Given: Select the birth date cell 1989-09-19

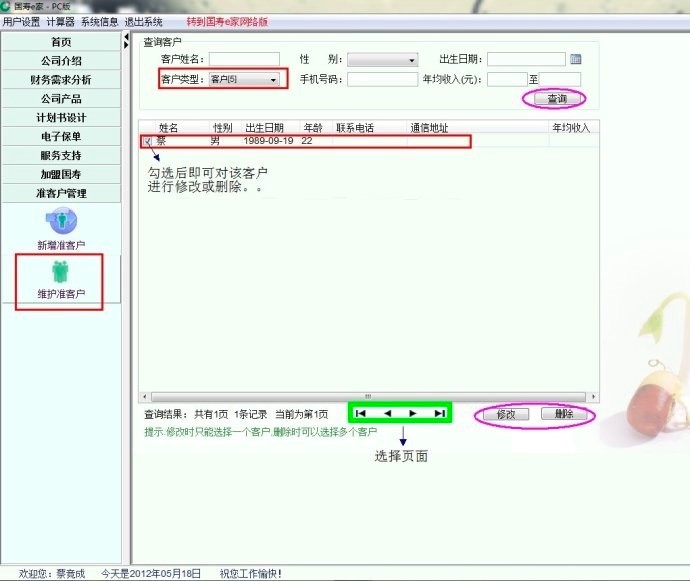Looking at the screenshot, I should [x=268, y=141].
